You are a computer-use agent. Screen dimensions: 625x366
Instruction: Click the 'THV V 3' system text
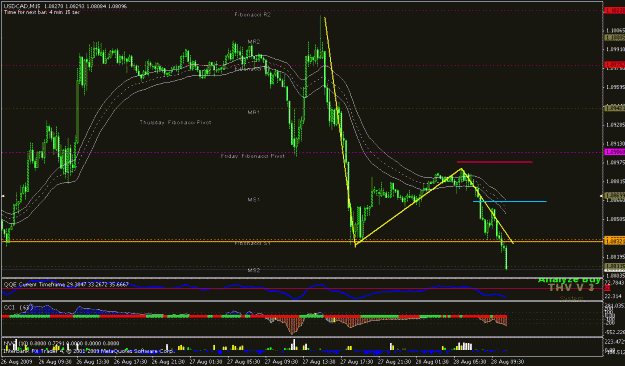(x=571, y=287)
